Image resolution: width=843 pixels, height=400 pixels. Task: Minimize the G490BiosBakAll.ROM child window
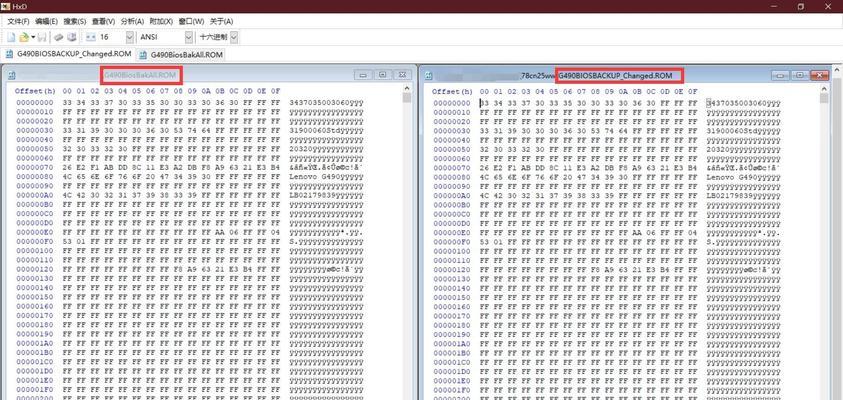[363, 75]
